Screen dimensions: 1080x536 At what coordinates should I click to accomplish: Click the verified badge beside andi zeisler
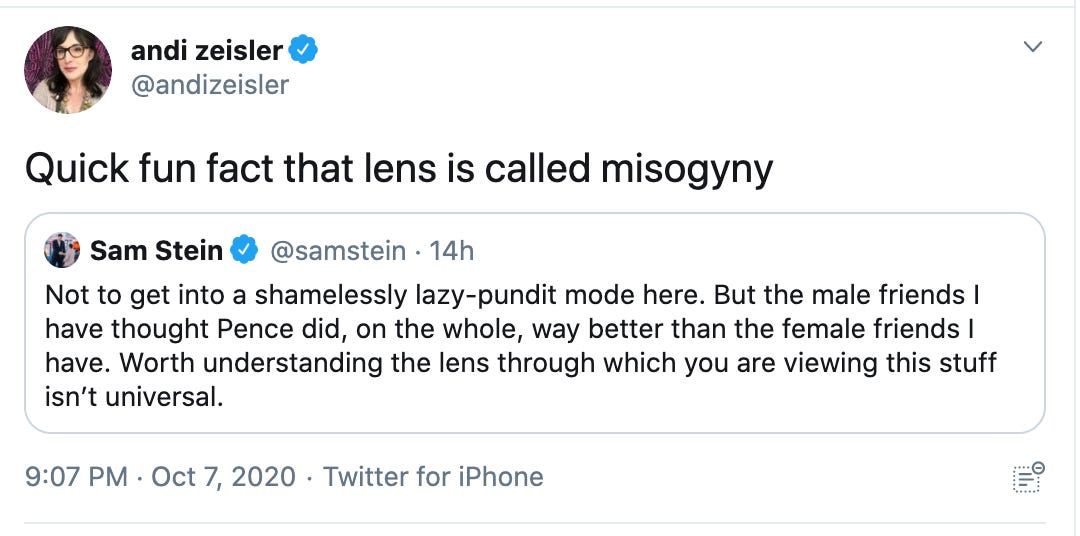(304, 49)
